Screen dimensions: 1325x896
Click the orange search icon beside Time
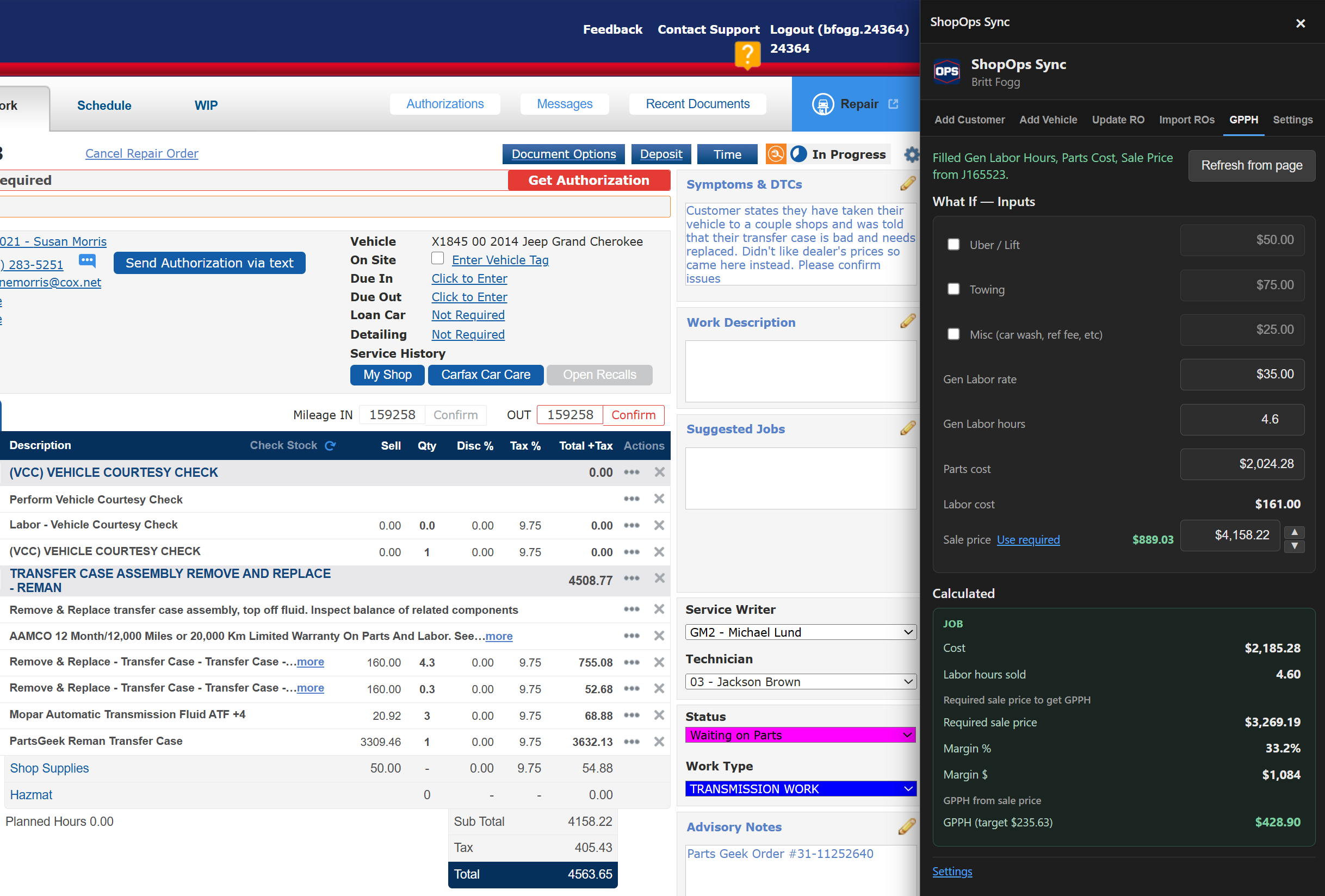[x=776, y=154]
